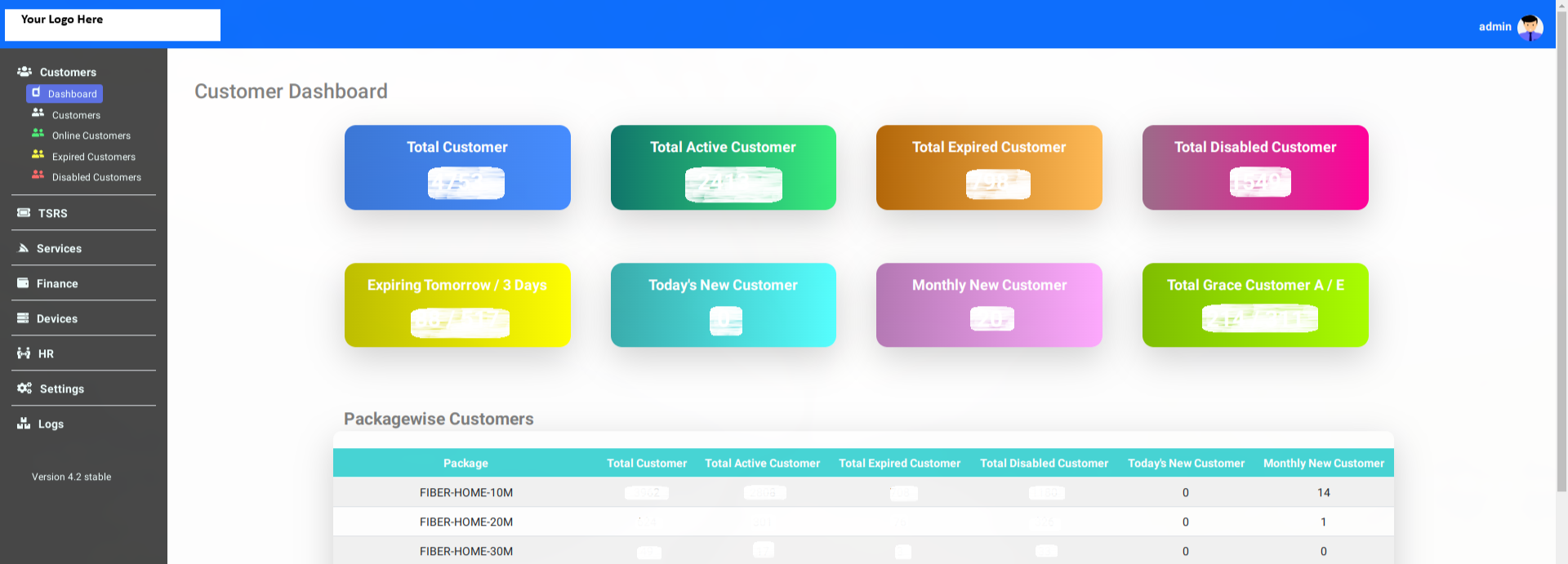
Task: Click the Total Expired Customer card
Action: (988, 167)
